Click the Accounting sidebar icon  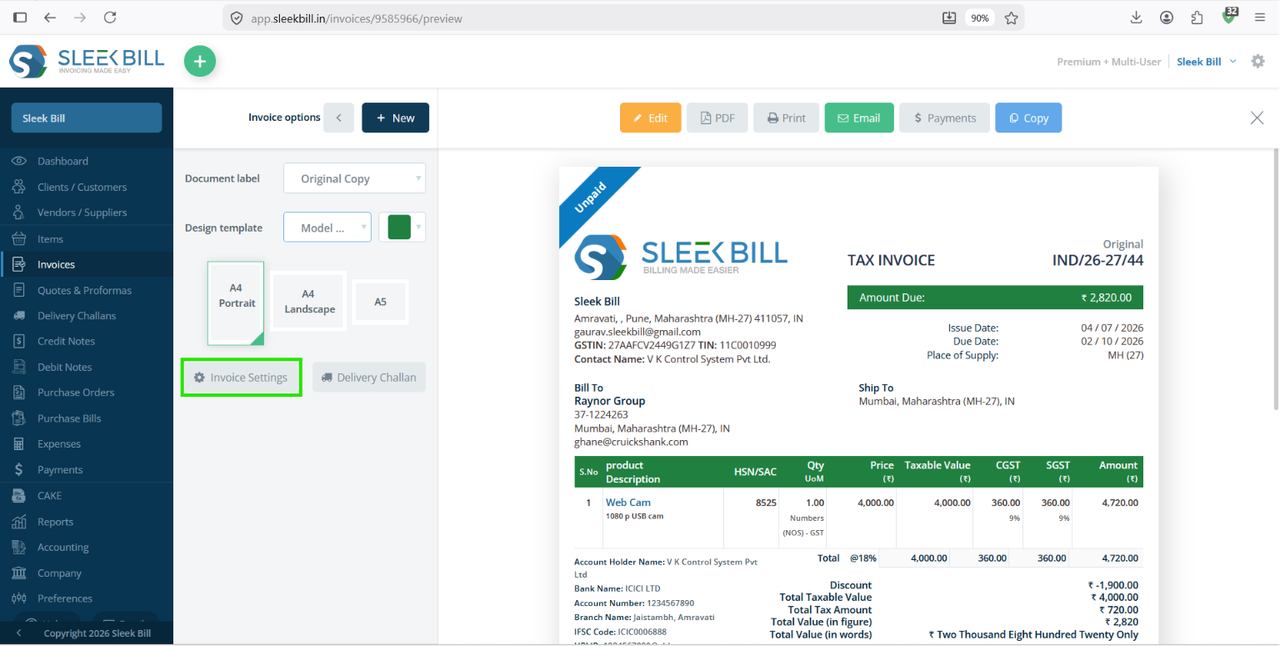[x=19, y=547]
